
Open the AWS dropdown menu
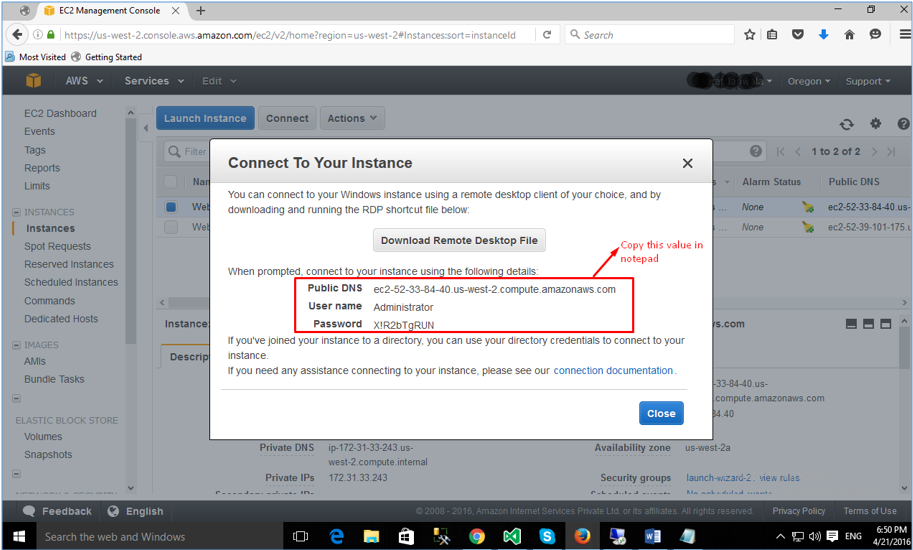[x=84, y=81]
